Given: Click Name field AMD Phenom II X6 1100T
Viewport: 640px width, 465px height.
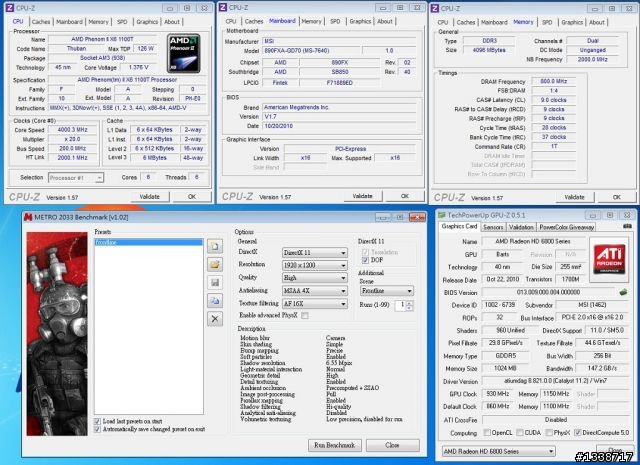Looking at the screenshot, I should click(x=102, y=39).
